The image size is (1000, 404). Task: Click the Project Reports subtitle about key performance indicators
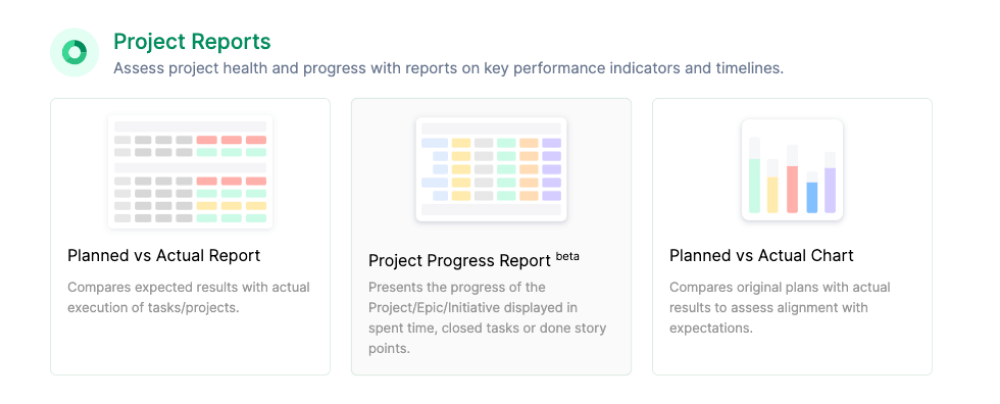(x=448, y=68)
